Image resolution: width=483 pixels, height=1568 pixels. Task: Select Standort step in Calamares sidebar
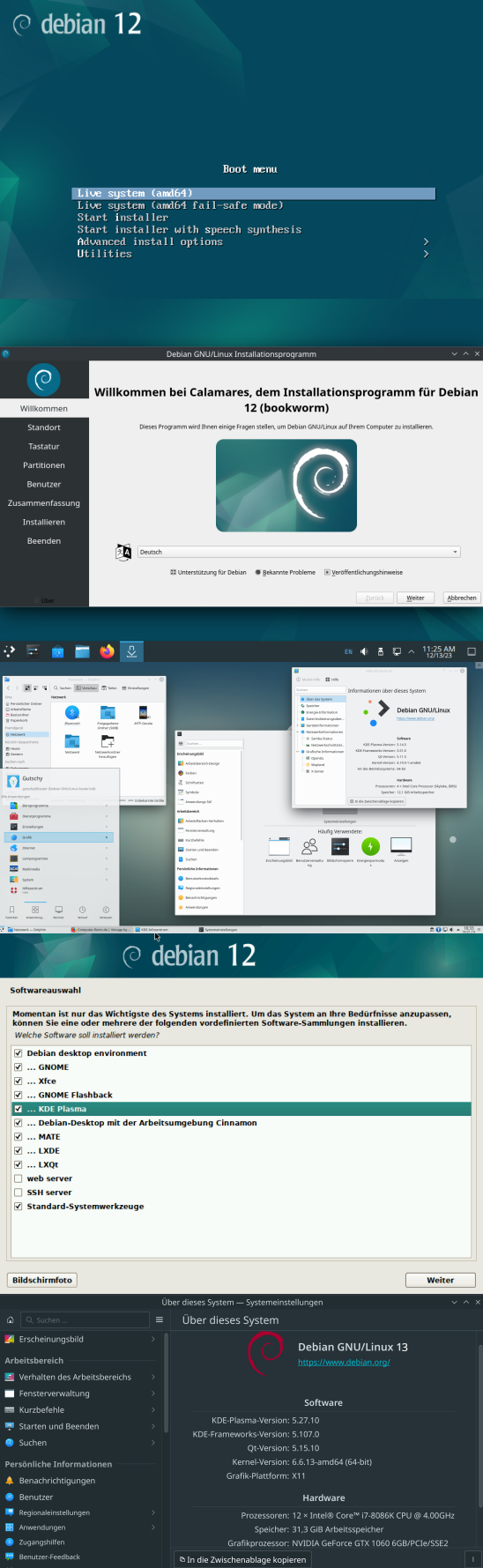click(44, 427)
